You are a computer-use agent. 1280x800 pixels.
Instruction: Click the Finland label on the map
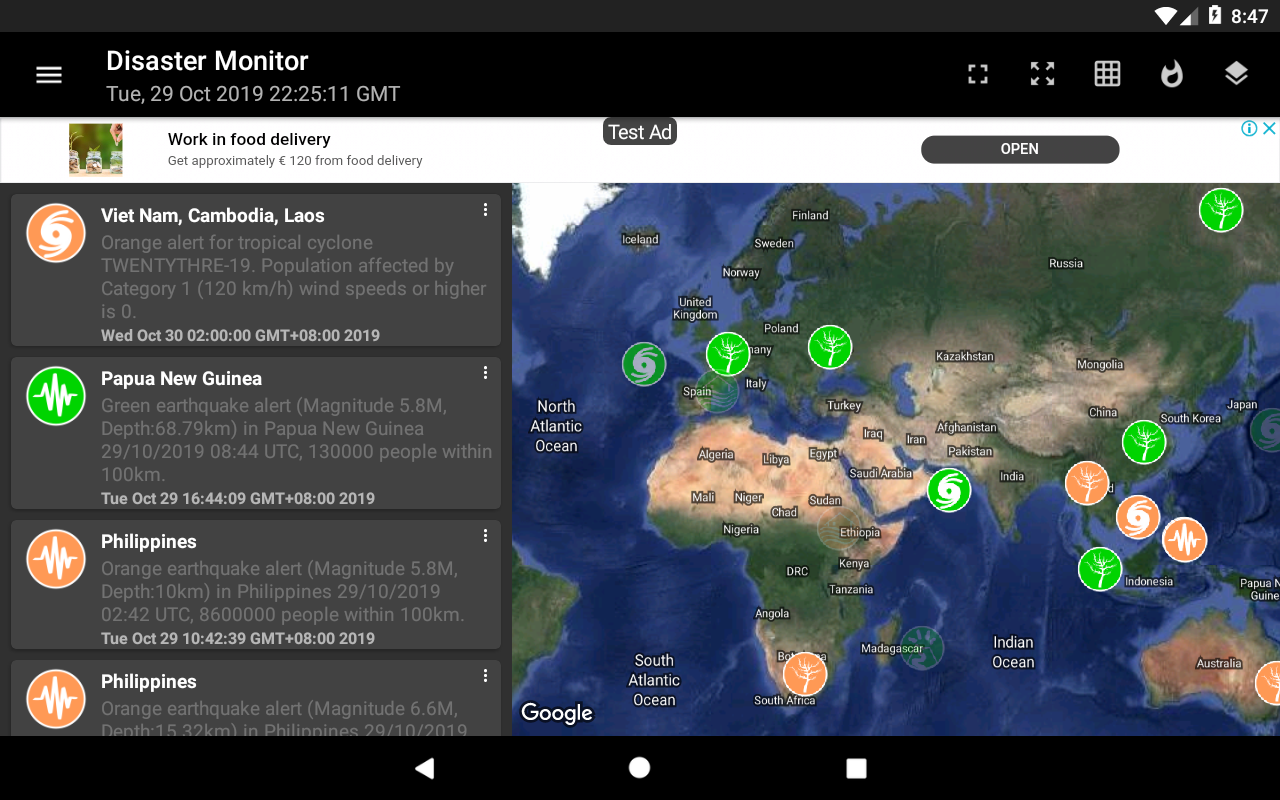click(x=810, y=215)
